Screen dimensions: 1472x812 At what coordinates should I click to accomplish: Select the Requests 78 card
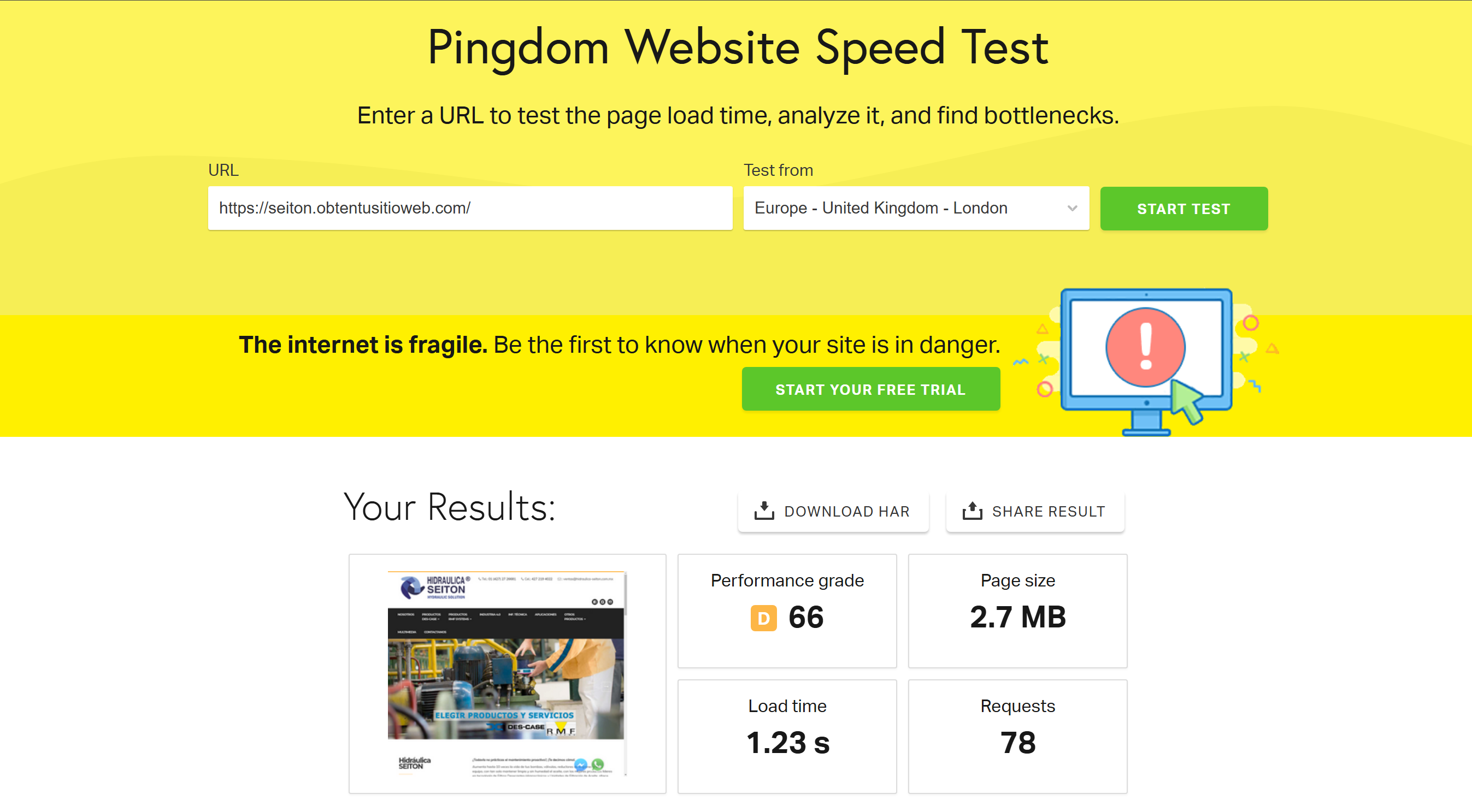coord(1017,736)
